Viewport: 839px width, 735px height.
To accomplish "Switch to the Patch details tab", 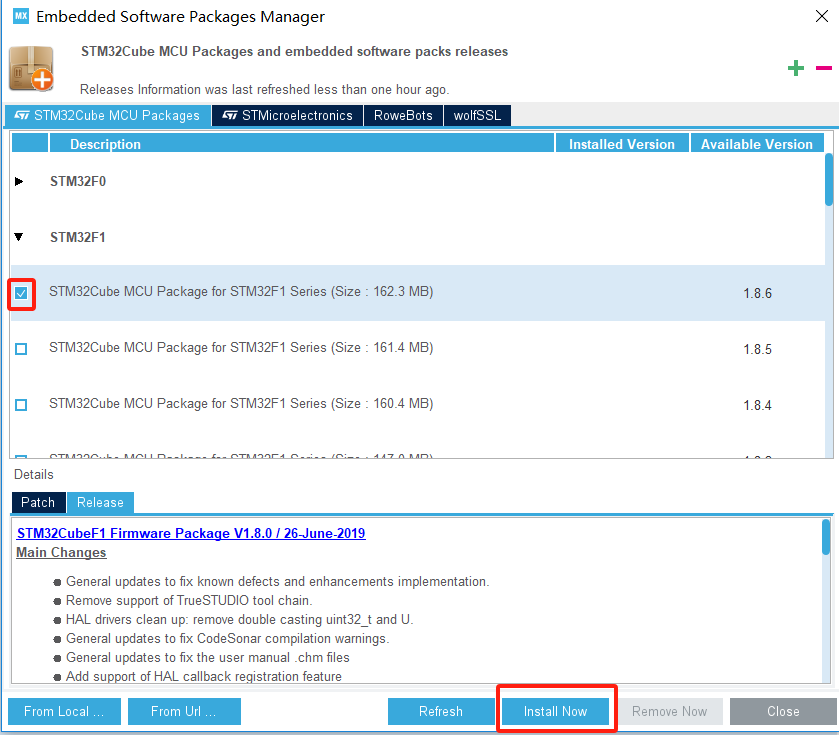I will tap(38, 503).
